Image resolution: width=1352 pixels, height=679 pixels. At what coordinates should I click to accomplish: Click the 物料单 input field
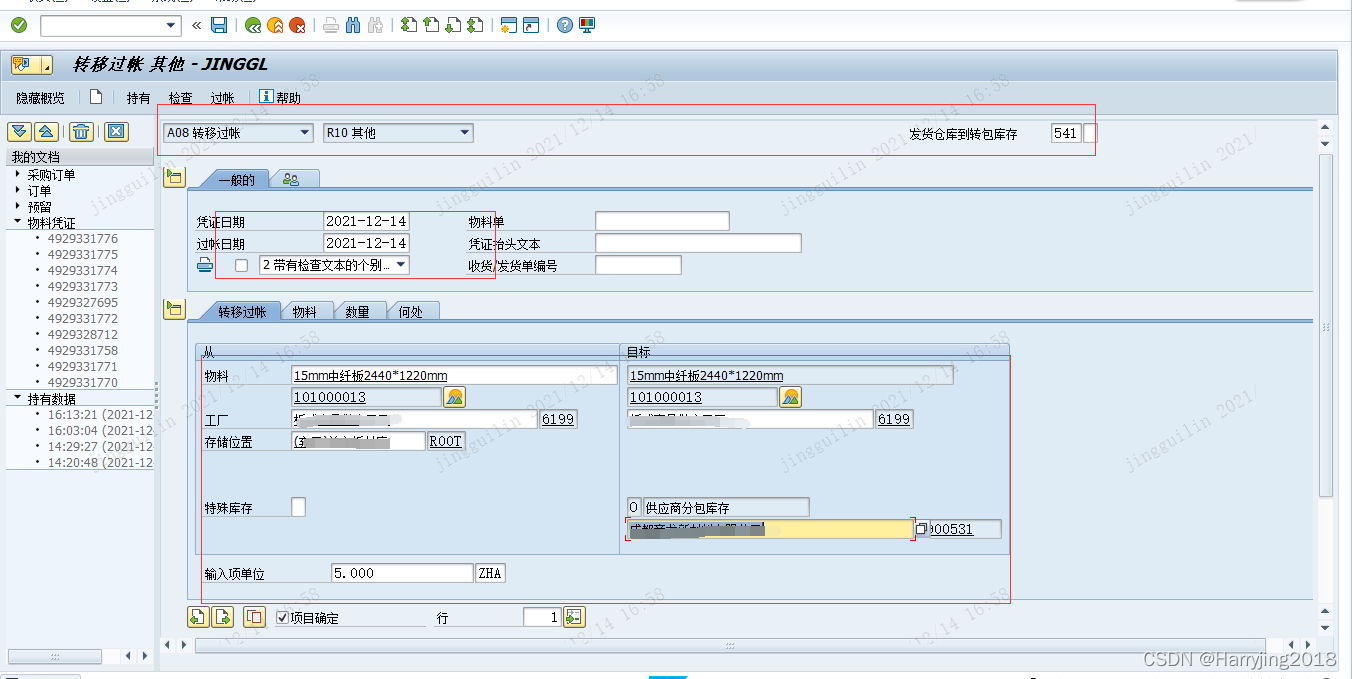[x=662, y=221]
